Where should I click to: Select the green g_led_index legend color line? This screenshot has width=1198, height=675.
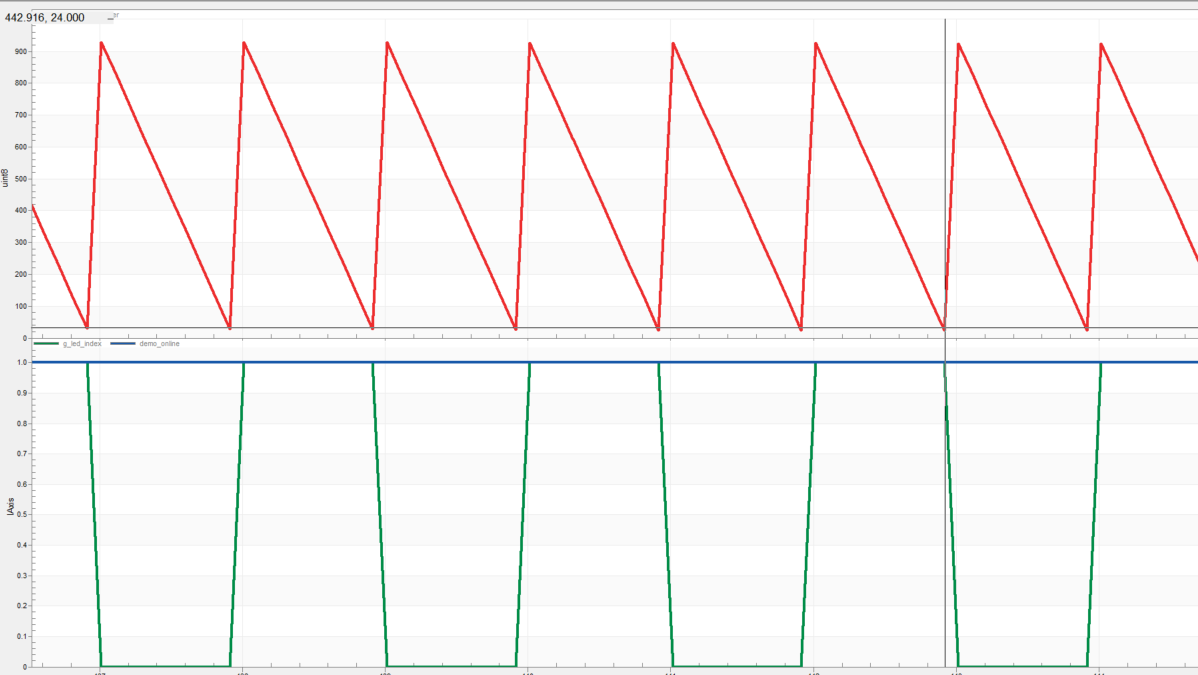pyautogui.click(x=47, y=343)
